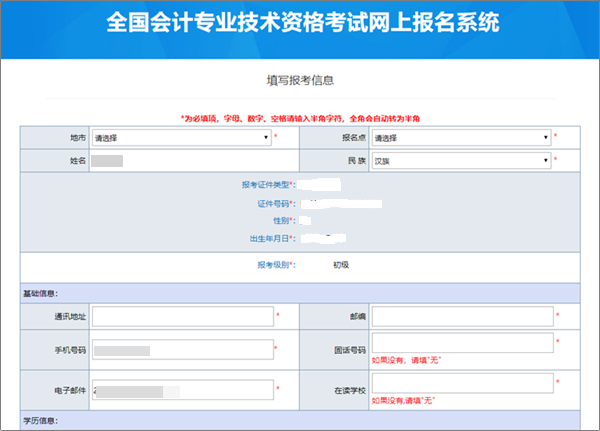Click the 通讯地址 label
Viewport: 600px width, 431px height.
click(x=70, y=317)
